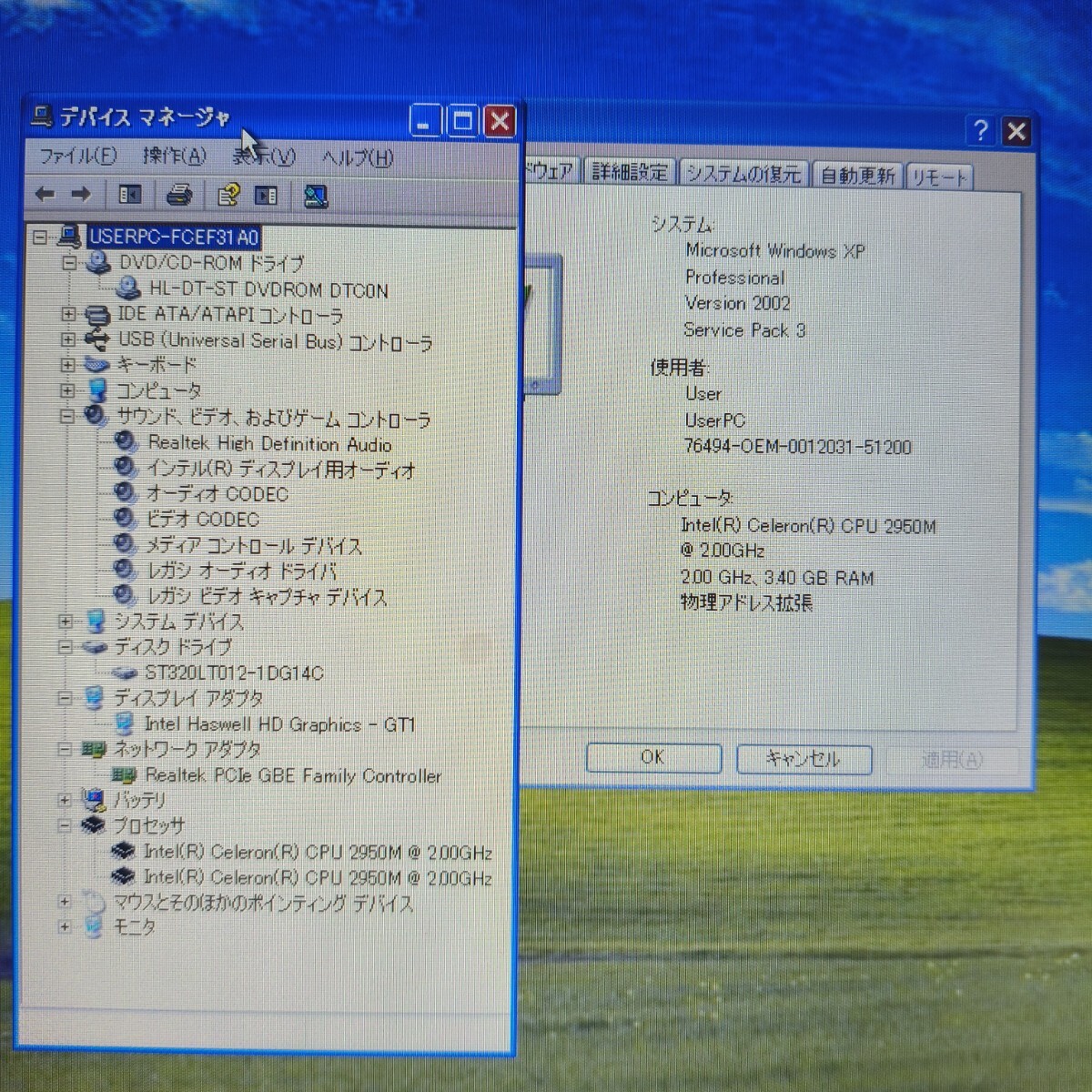Expand the USB (Universal Serial Bus) コントローラ node
Image resolution: width=1092 pixels, height=1092 pixels.
(67, 339)
